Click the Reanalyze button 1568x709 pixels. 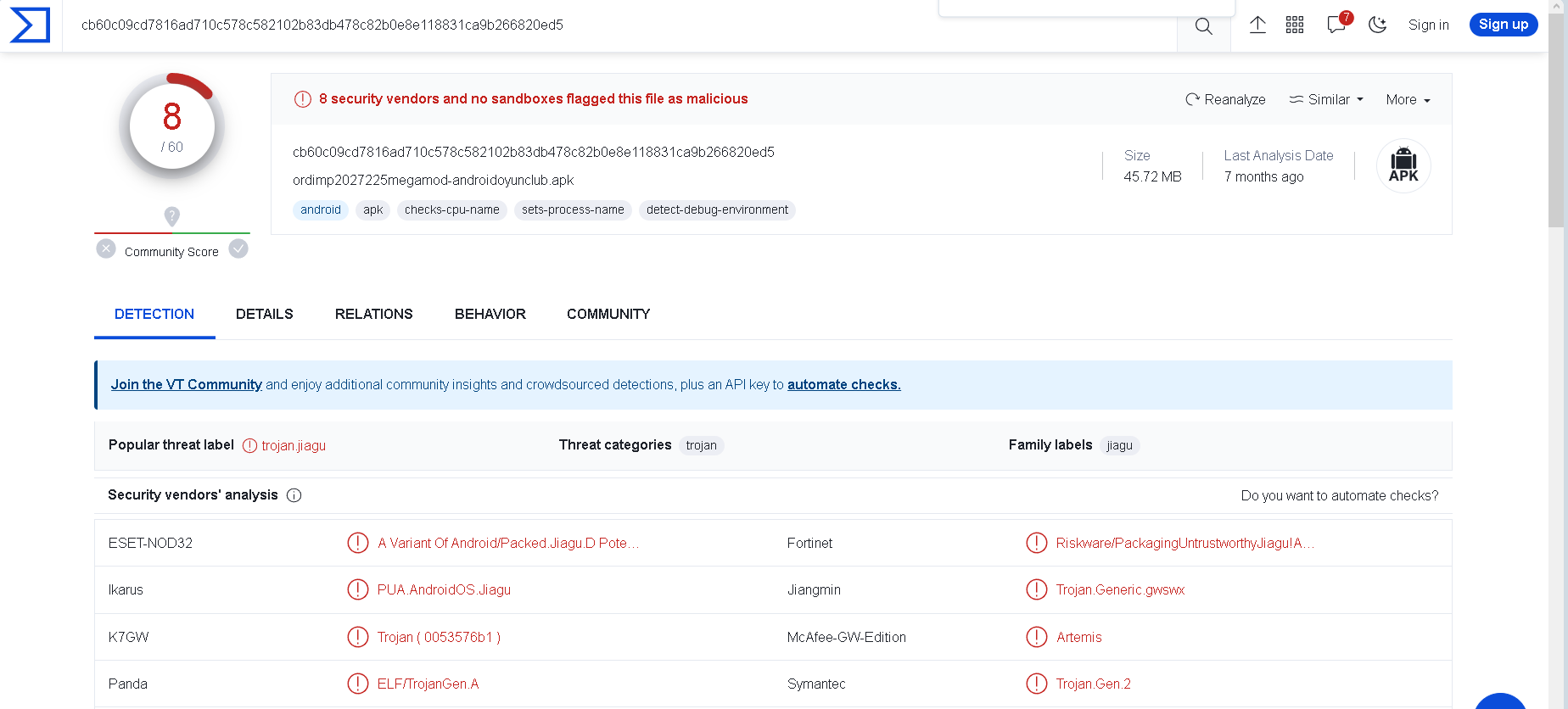[x=1225, y=99]
